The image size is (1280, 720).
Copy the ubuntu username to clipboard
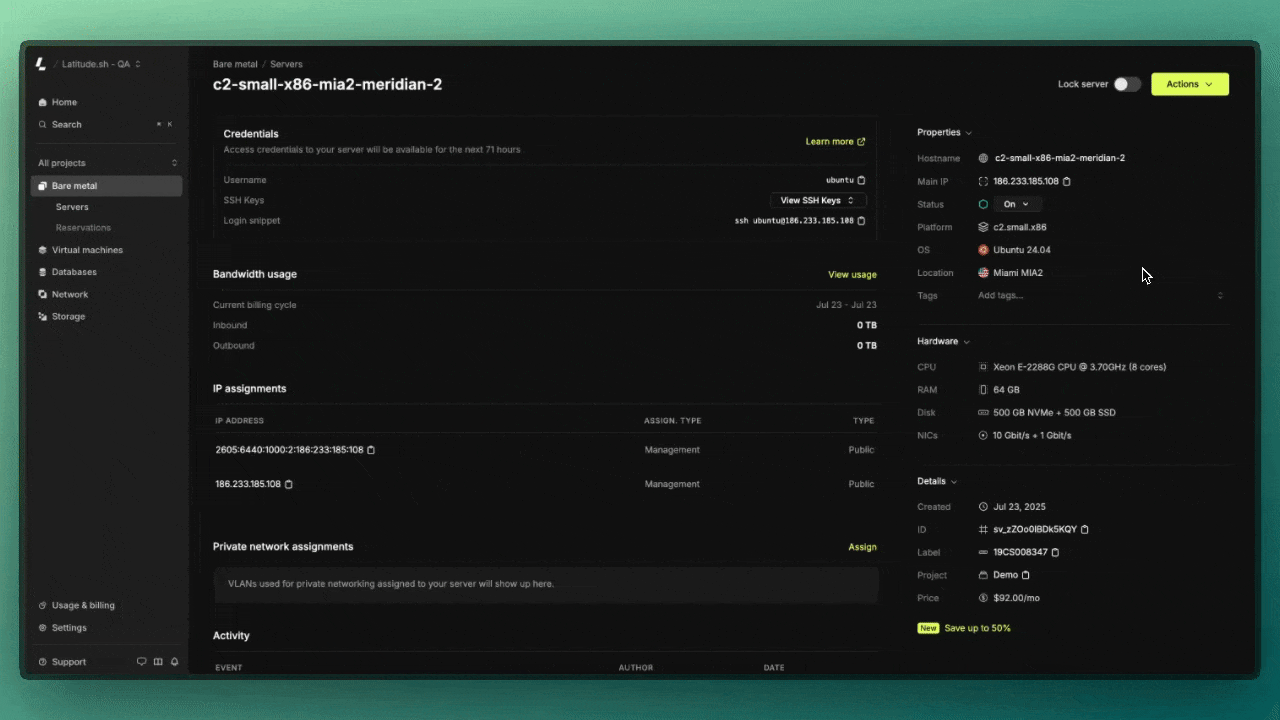(x=862, y=181)
